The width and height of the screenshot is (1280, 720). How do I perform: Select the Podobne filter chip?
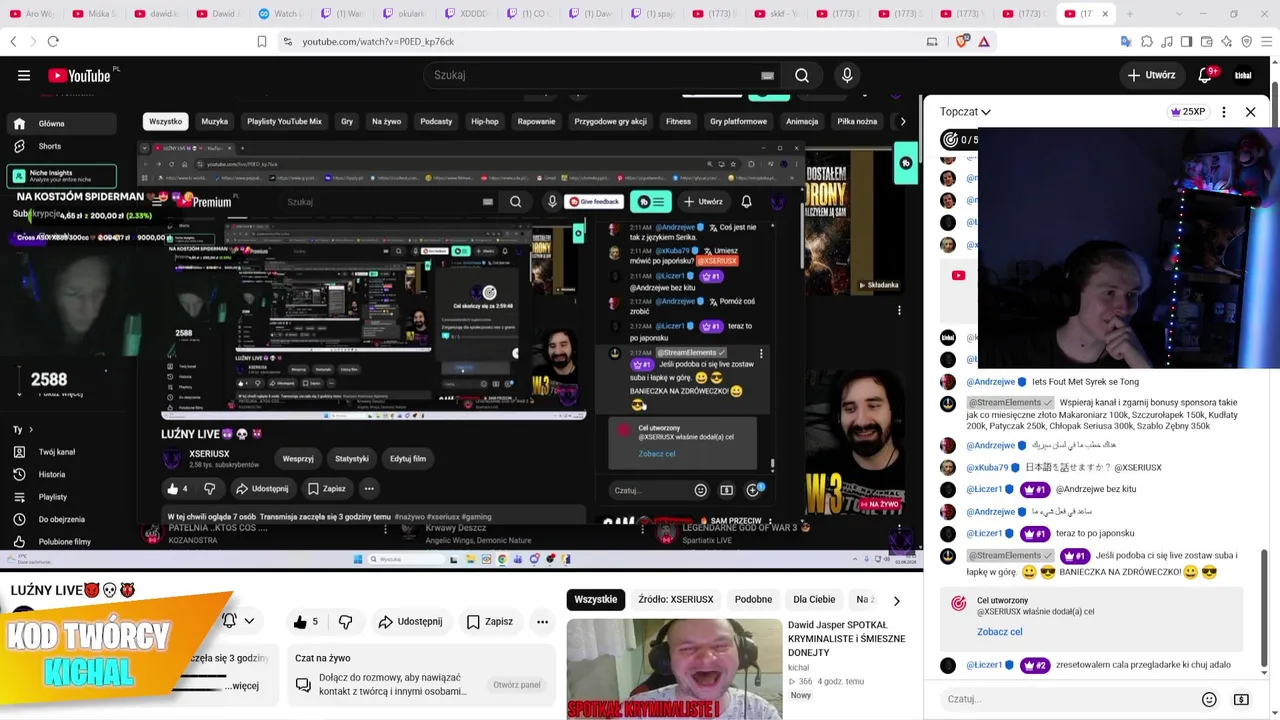coord(753,600)
